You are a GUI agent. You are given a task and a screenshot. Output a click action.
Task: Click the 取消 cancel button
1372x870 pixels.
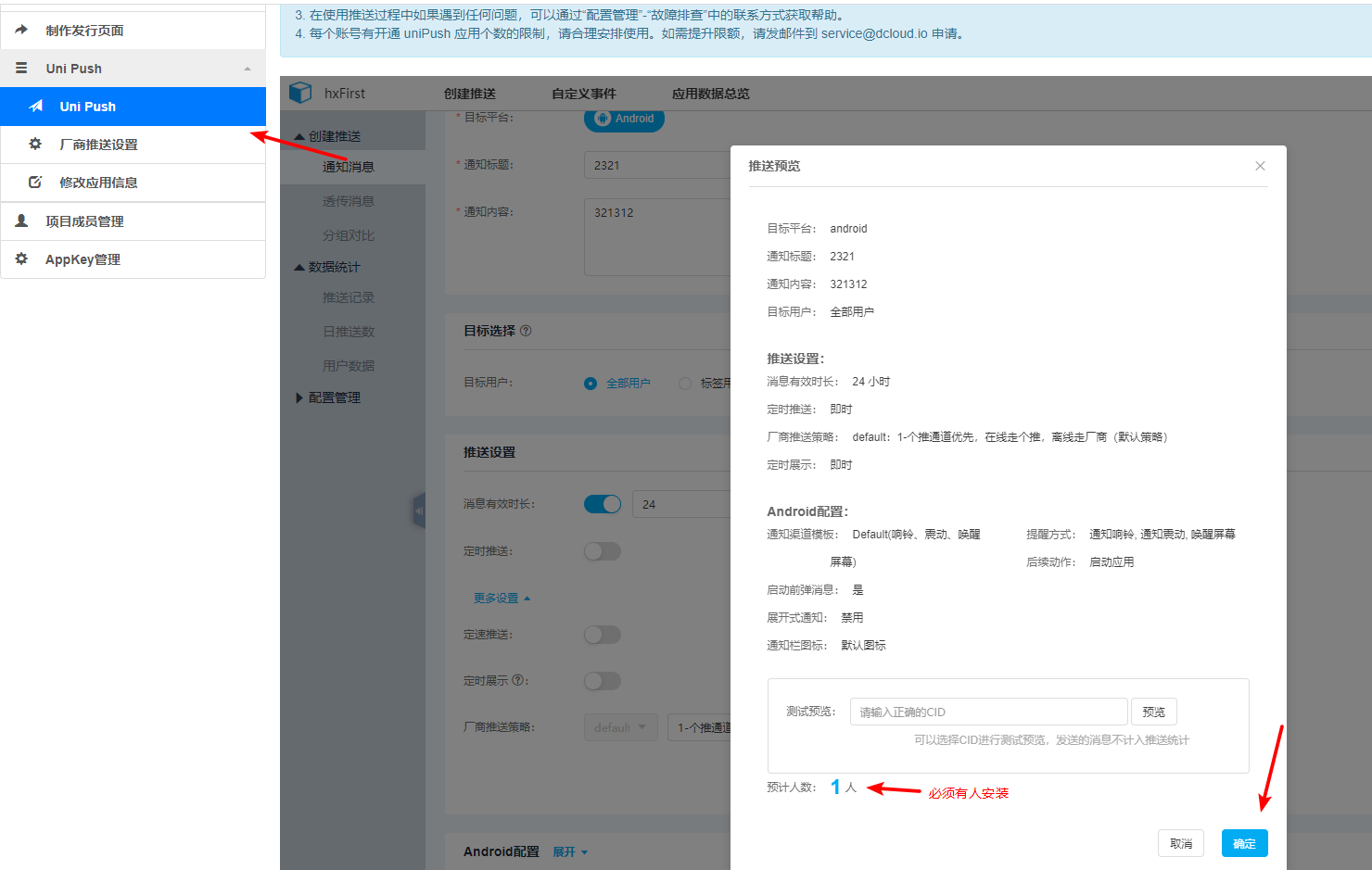tap(1181, 843)
